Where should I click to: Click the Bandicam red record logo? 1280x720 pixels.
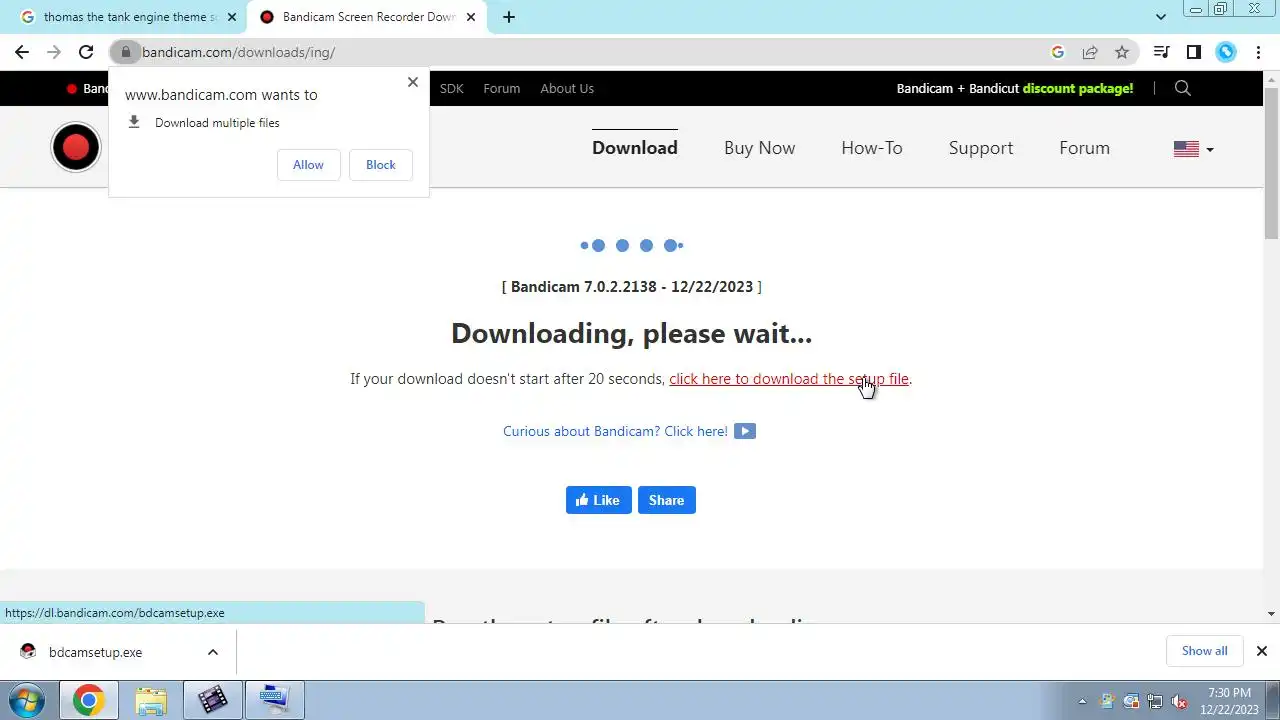click(76, 148)
